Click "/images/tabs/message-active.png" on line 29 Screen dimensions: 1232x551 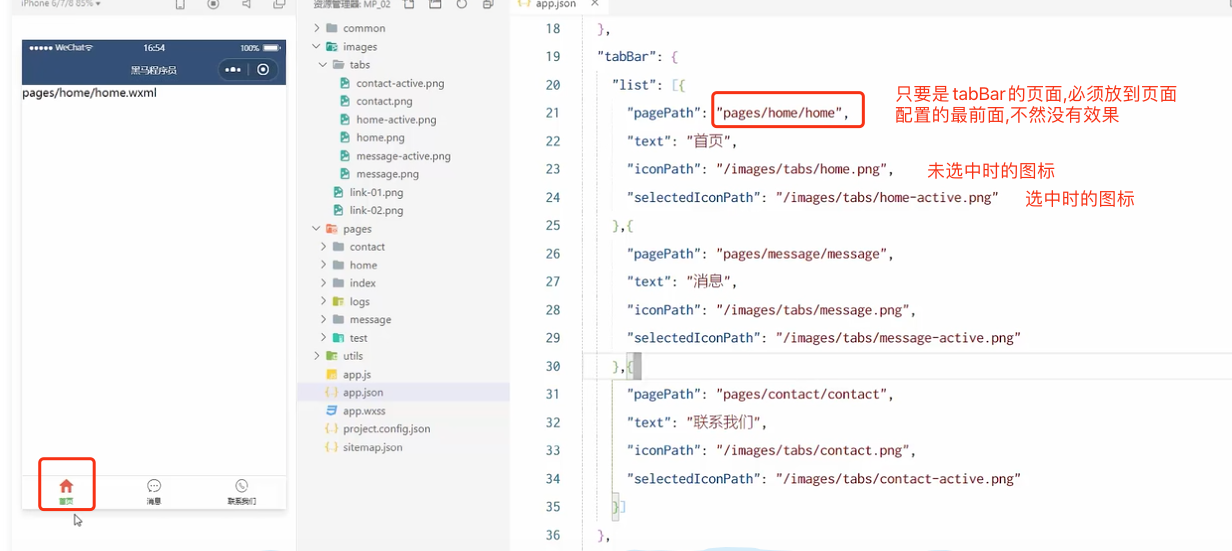coord(898,338)
